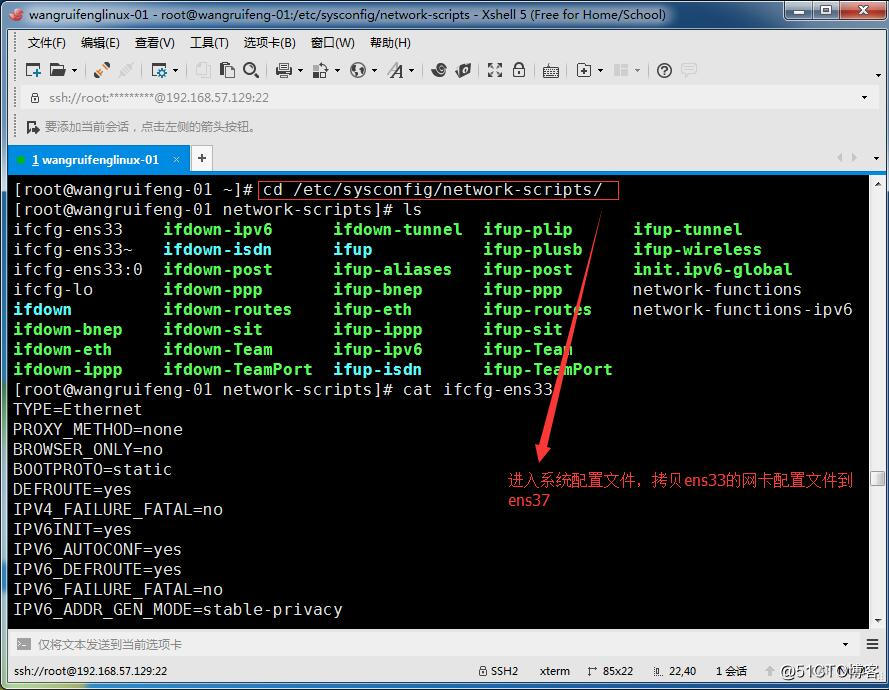
Task: Open the 工具(T) menu
Action: [209, 43]
